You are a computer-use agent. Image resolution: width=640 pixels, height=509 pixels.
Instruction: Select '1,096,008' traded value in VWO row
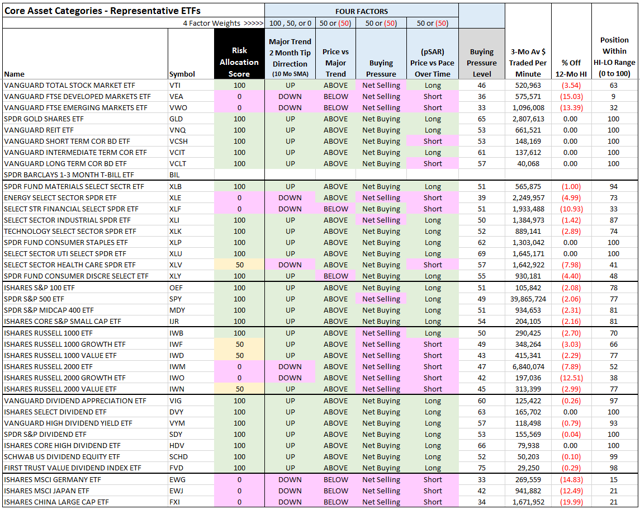coord(528,108)
